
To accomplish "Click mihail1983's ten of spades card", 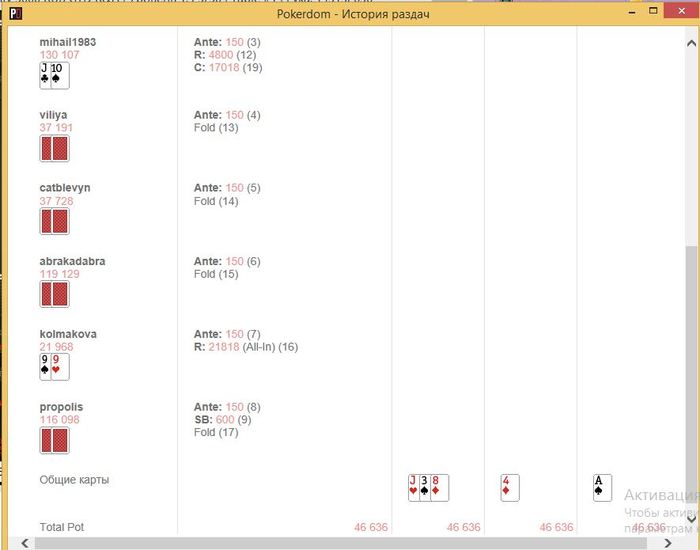I will [x=60, y=75].
